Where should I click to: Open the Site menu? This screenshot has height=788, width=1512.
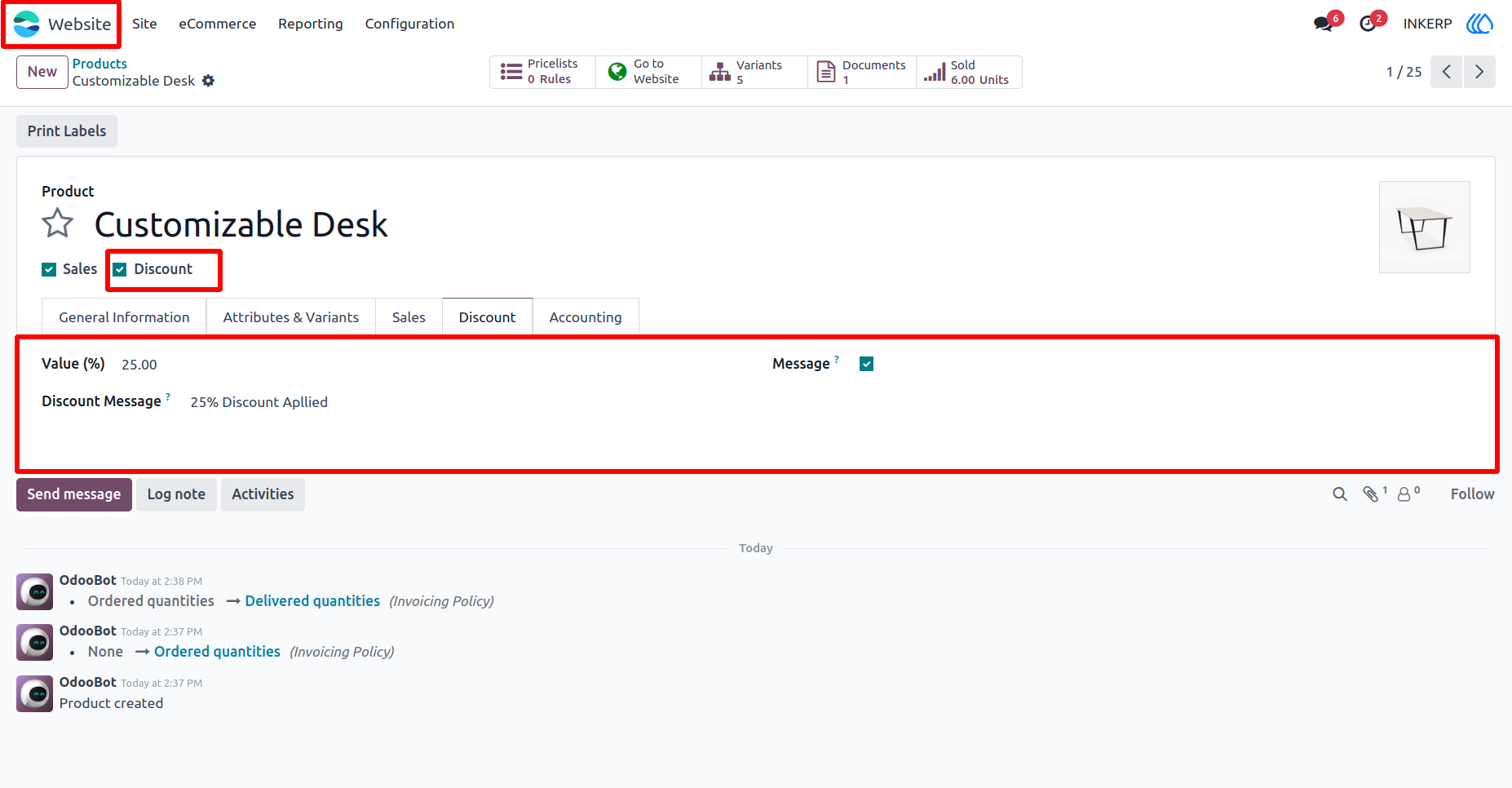click(x=144, y=24)
